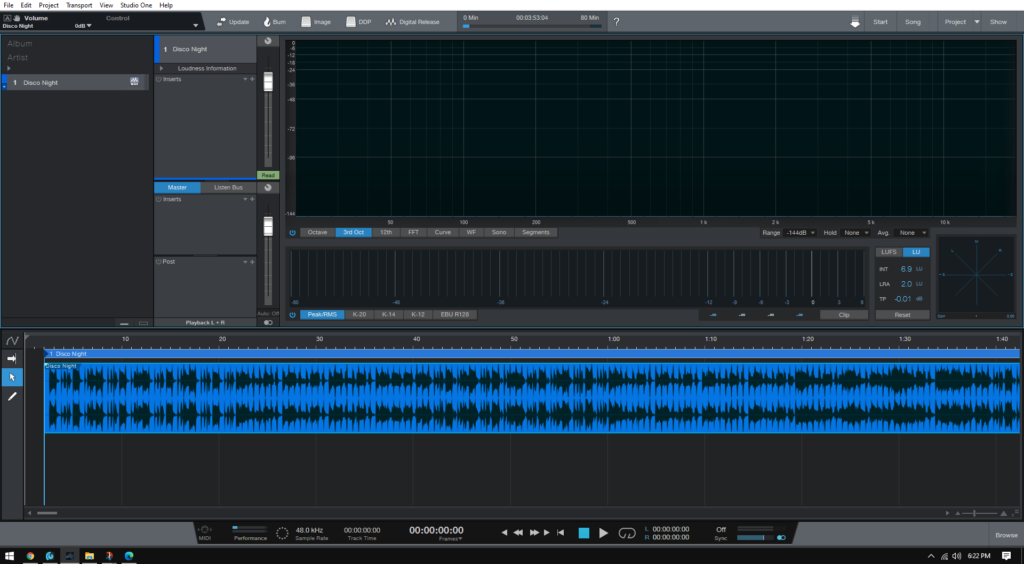Select the Arrow tool in timeline toolbar
Screen dimensions: 1024x564
point(12,377)
